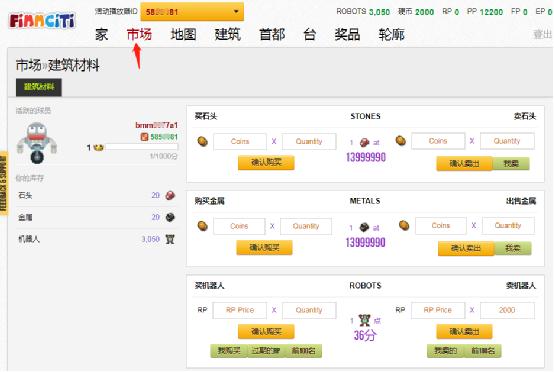Image resolution: width=554 pixels, height=372 pixels.
Task: Click the robot inventory icon
Action: click(x=170, y=239)
